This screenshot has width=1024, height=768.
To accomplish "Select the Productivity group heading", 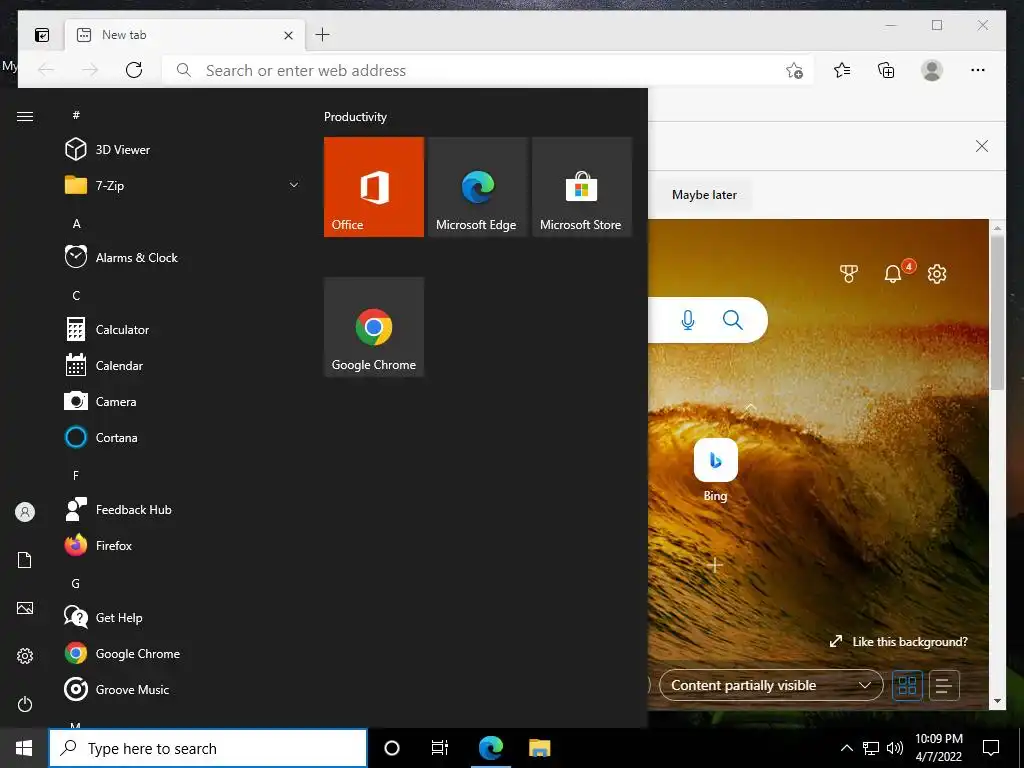I will click(355, 117).
